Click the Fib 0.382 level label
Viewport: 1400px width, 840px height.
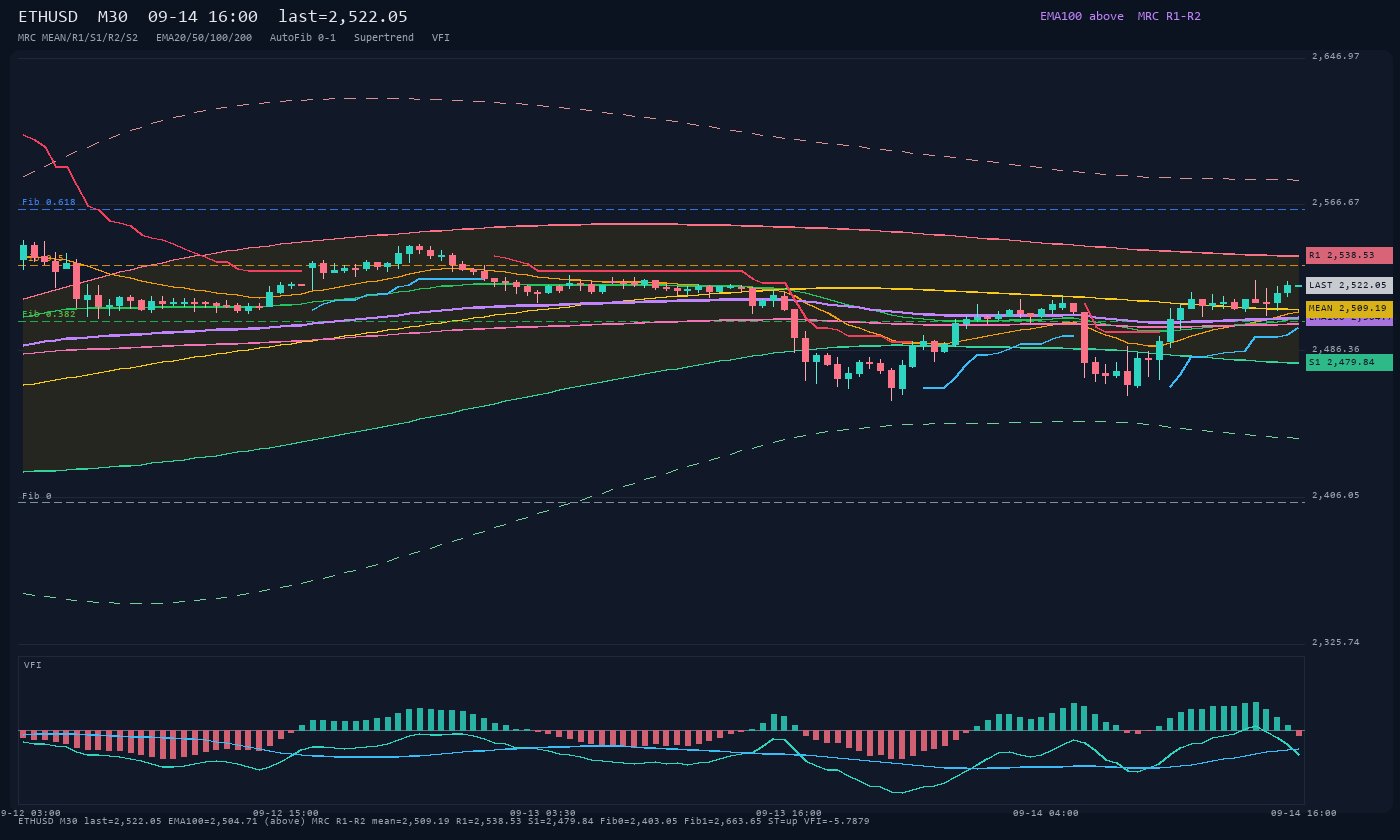tap(49, 314)
